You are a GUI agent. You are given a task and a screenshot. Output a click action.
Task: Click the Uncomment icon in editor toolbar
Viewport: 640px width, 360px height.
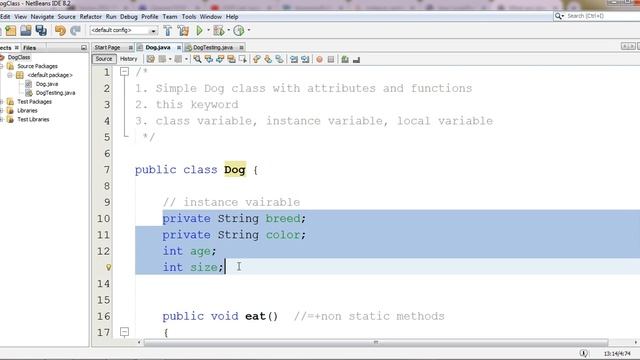pyautogui.click(x=356, y=59)
